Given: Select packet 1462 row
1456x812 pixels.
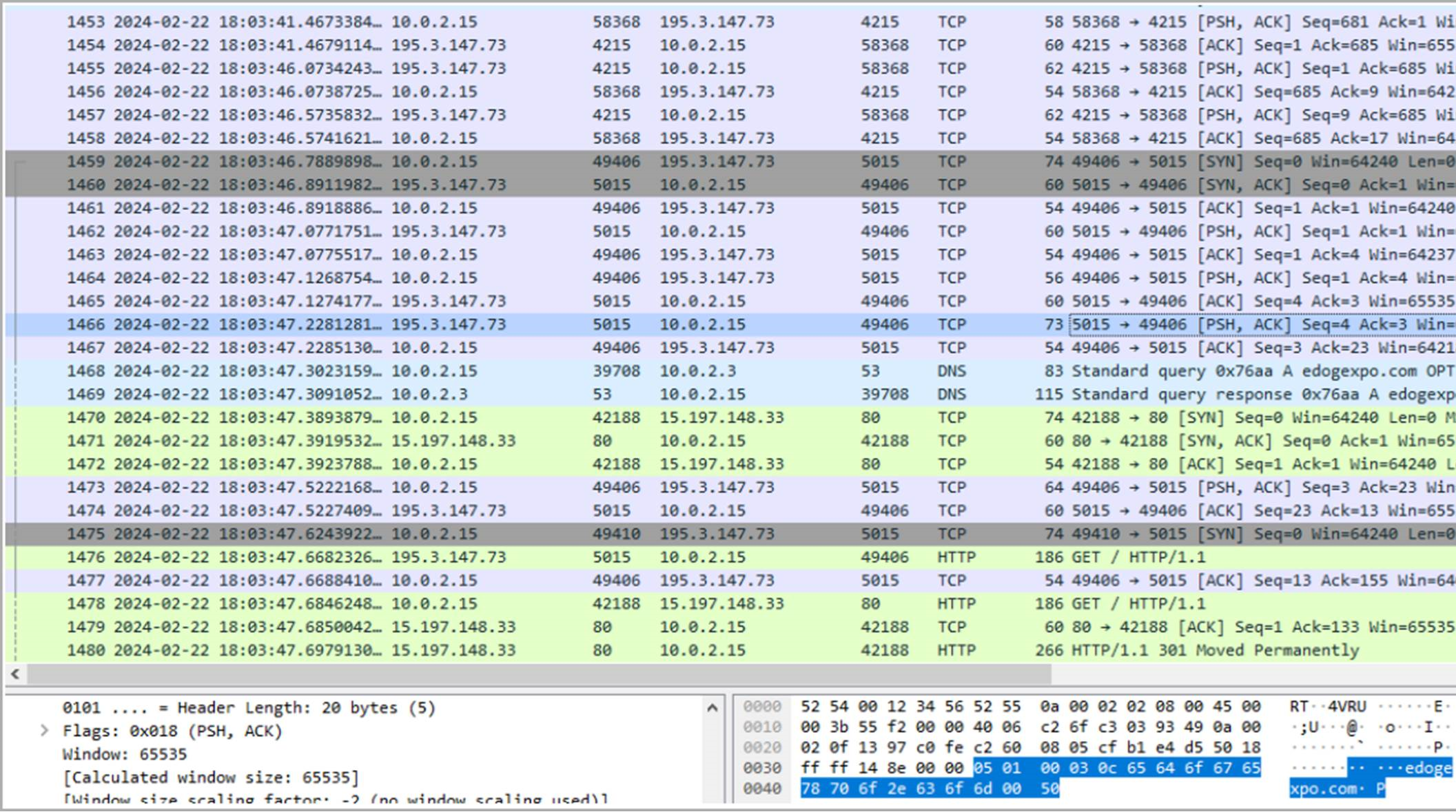Looking at the screenshot, I should coord(730,231).
